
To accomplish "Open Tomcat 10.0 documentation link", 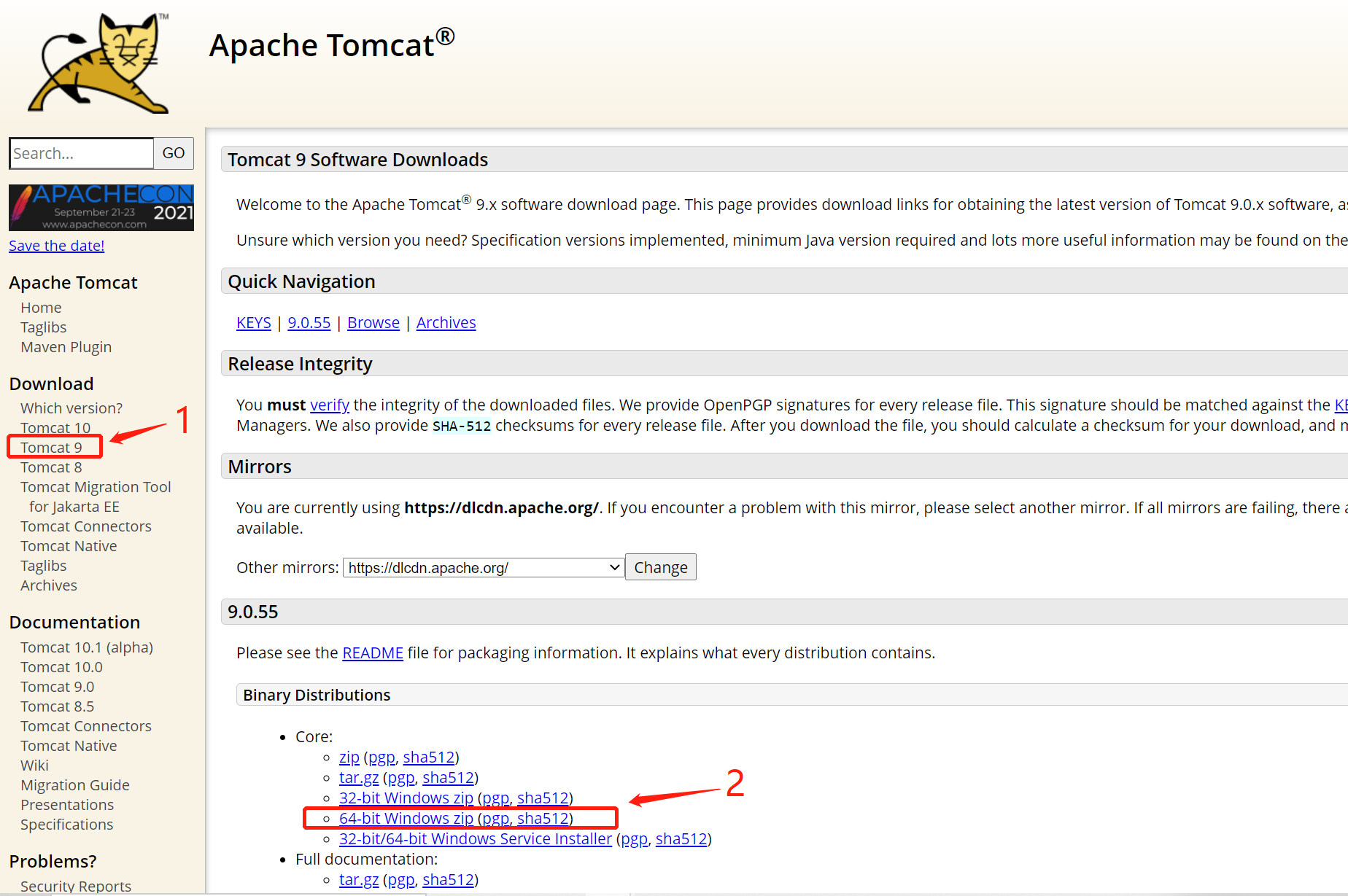I will click(x=61, y=667).
